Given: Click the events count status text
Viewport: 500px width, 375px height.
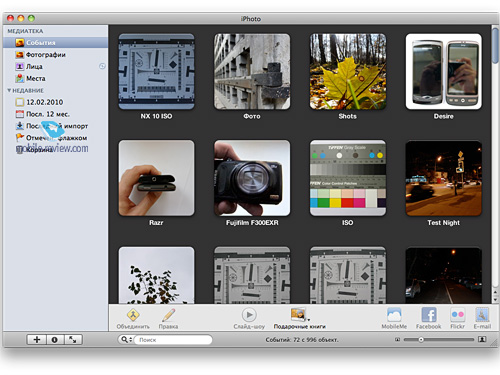Looking at the screenshot, I should (x=302, y=340).
